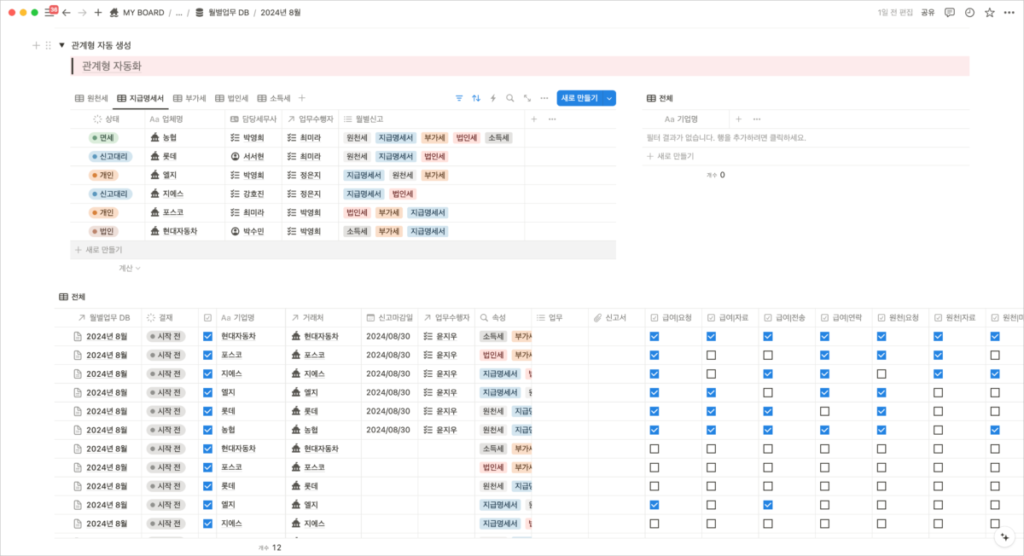Screen dimensions: 1024x556
Task: Open the sidebar hamburger menu
Action: (49, 12)
